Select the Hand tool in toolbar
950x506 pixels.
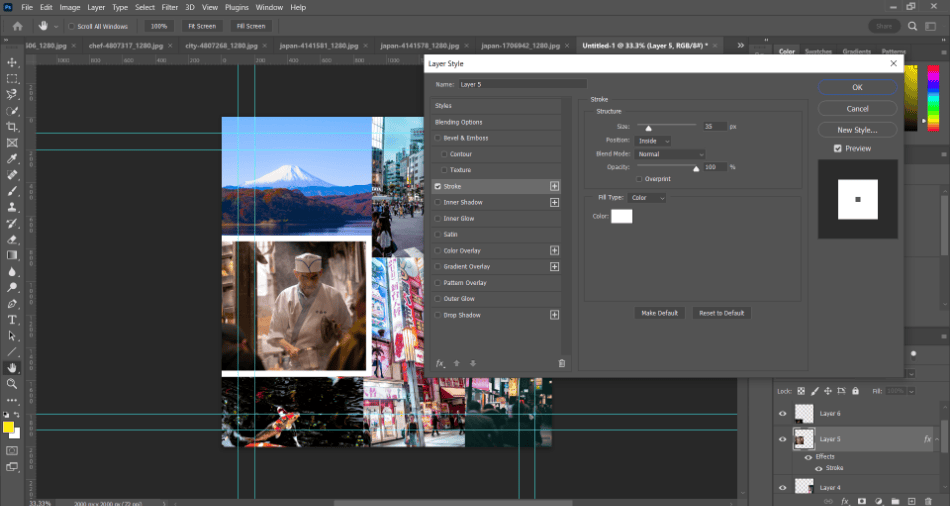tap(12, 368)
